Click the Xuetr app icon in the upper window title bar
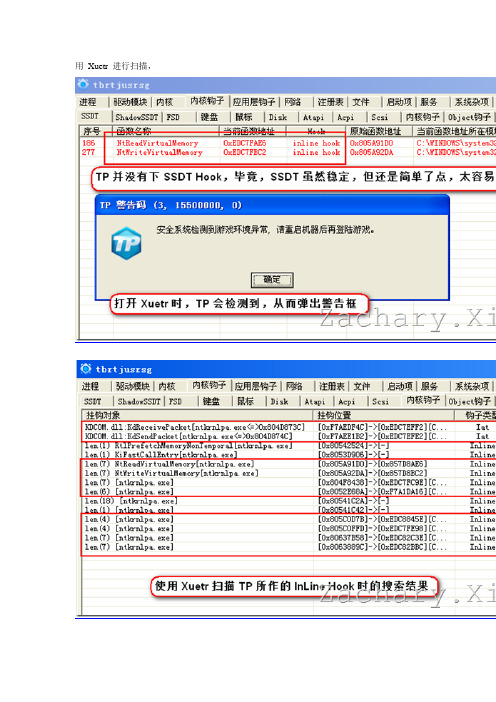The height and width of the screenshot is (702, 496). (83, 84)
